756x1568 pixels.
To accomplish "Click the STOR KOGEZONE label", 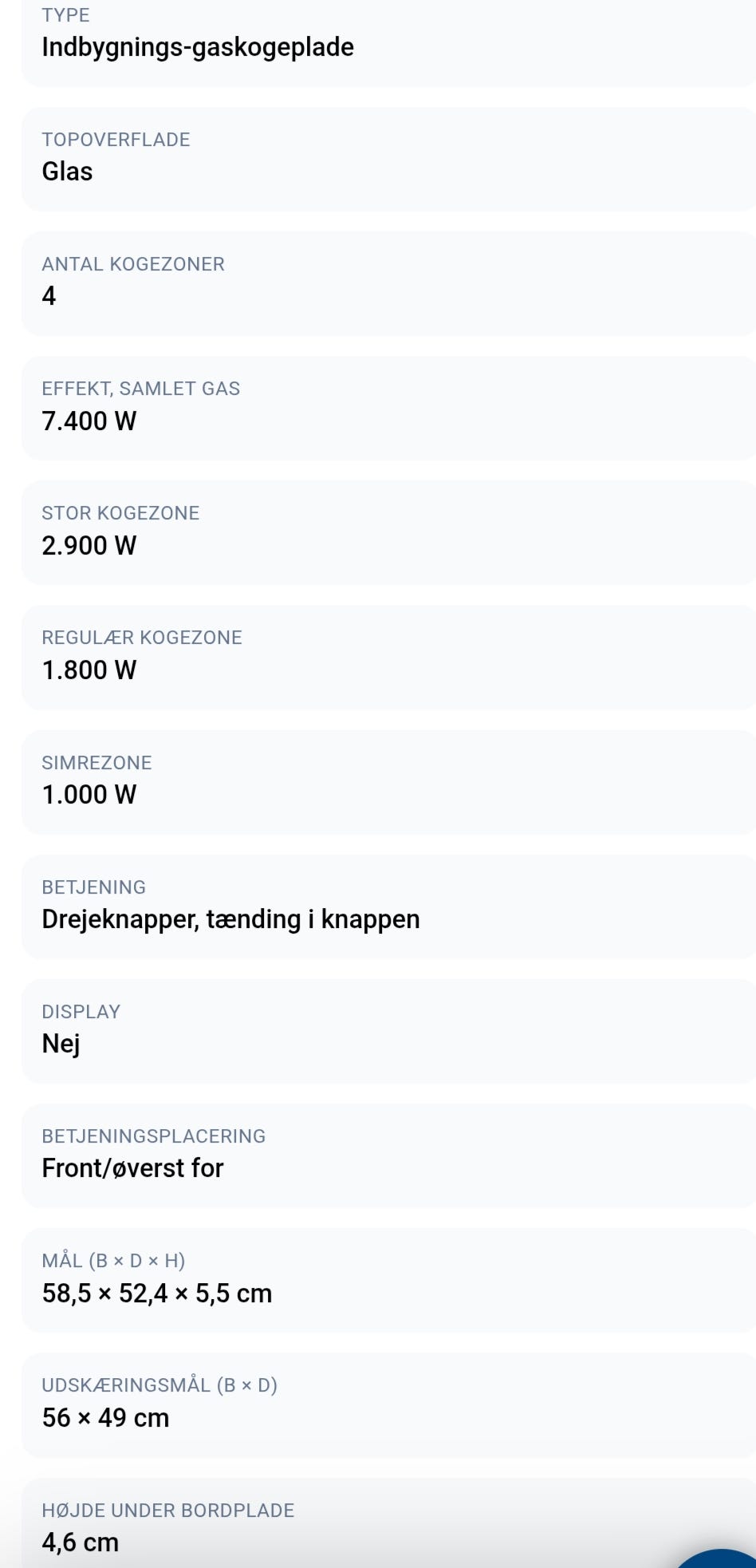I will pos(120,513).
